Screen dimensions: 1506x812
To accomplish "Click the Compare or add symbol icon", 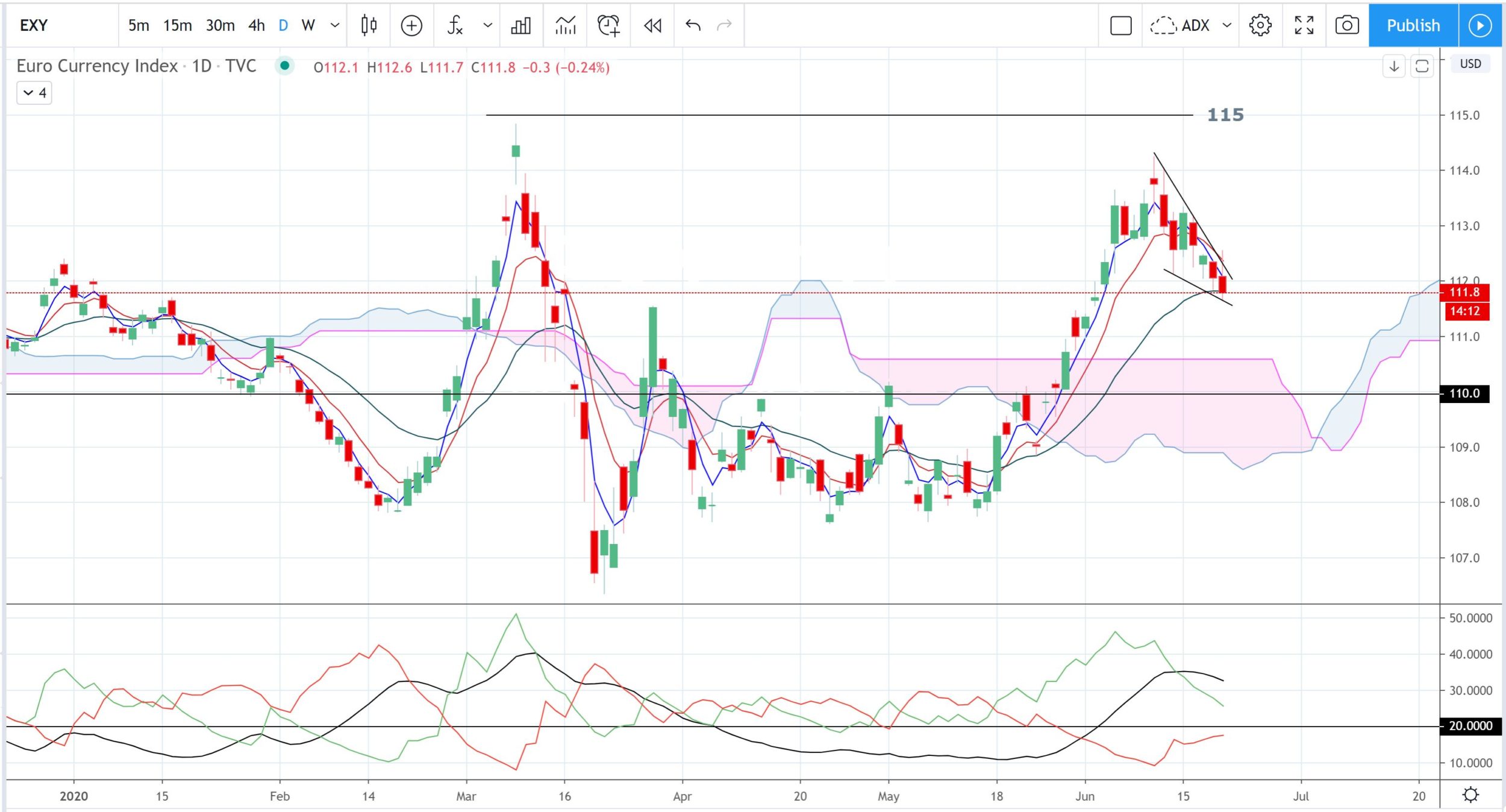I will tap(411, 25).
